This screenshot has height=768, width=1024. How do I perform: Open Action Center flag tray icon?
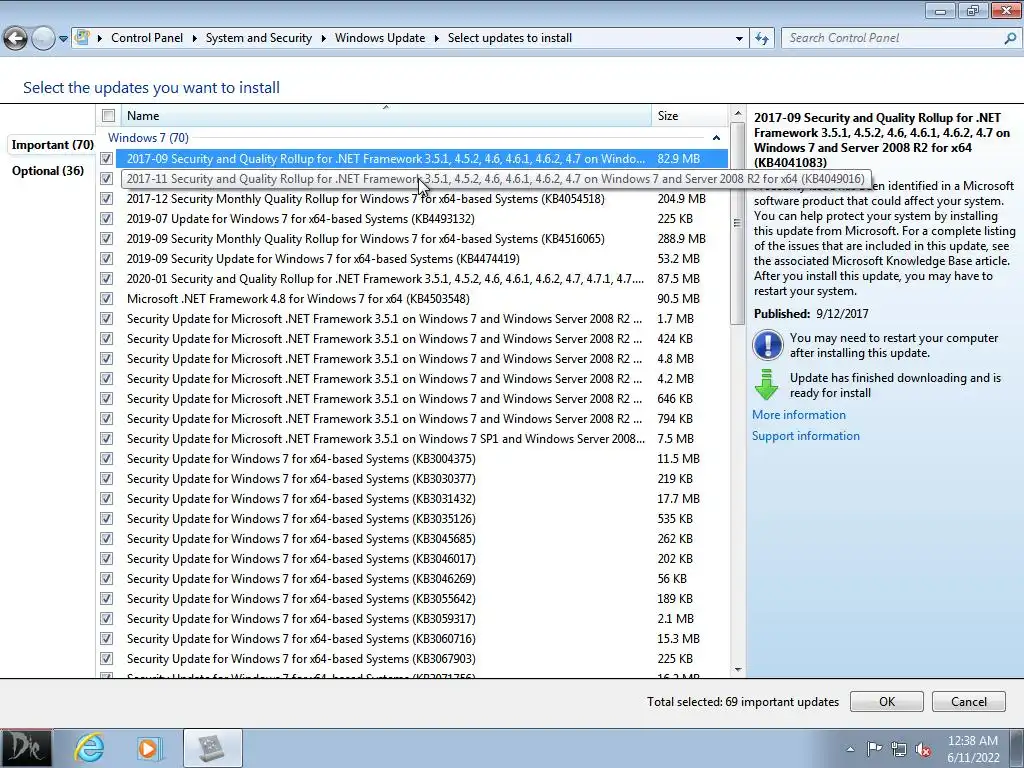tap(874, 748)
